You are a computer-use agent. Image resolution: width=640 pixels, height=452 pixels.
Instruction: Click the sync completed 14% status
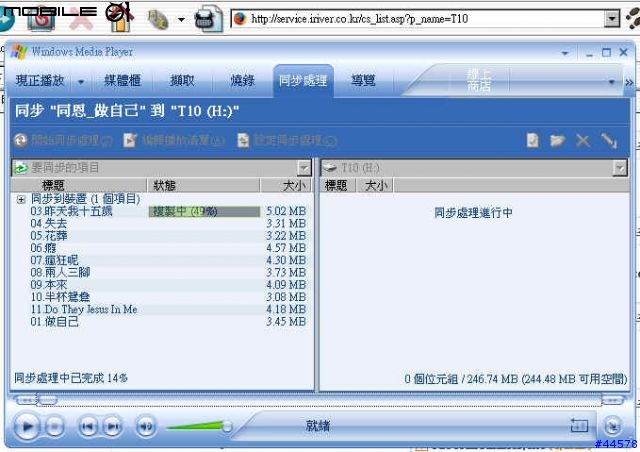(71, 378)
